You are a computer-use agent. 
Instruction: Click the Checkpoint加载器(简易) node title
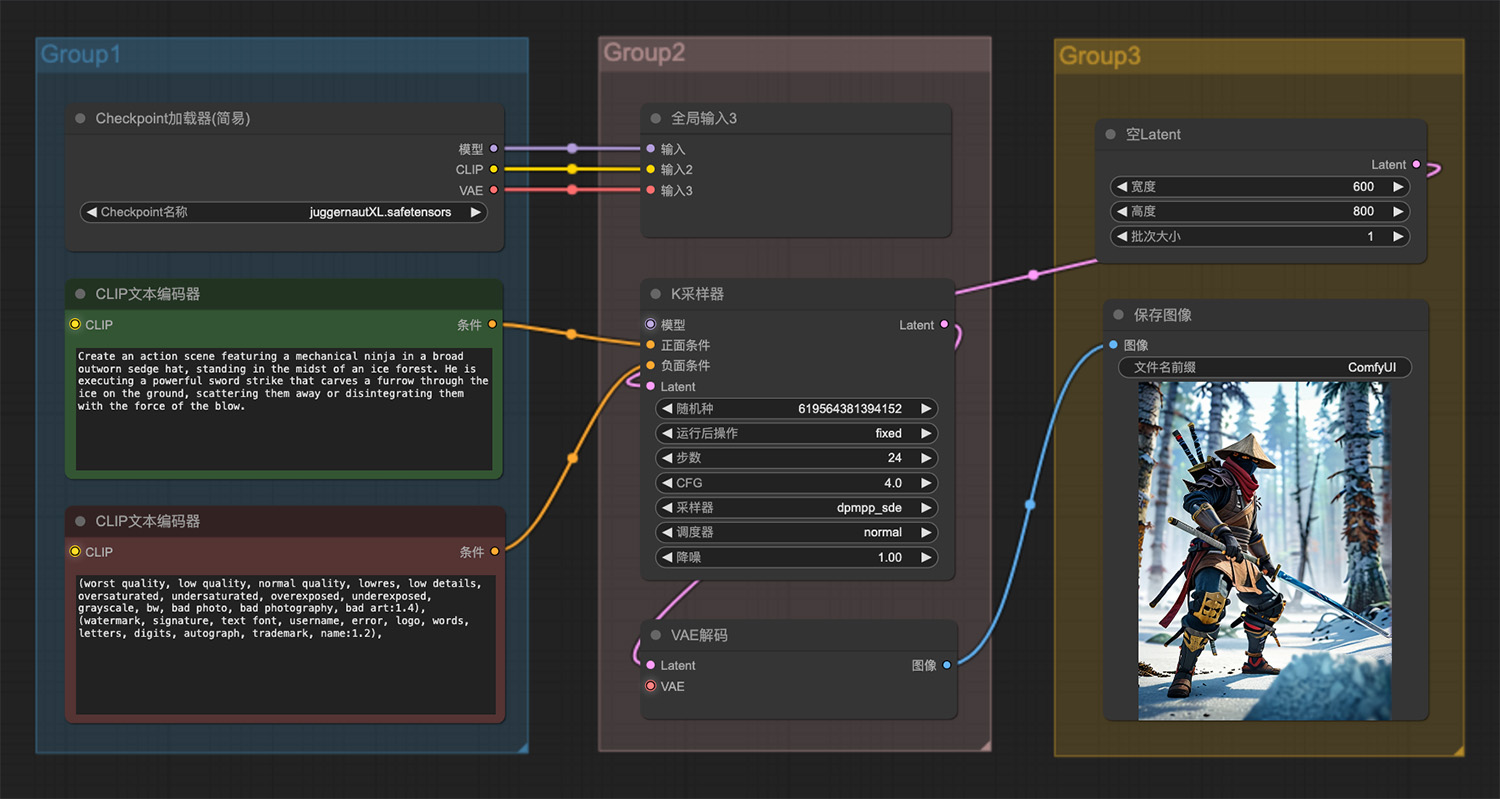[x=173, y=118]
